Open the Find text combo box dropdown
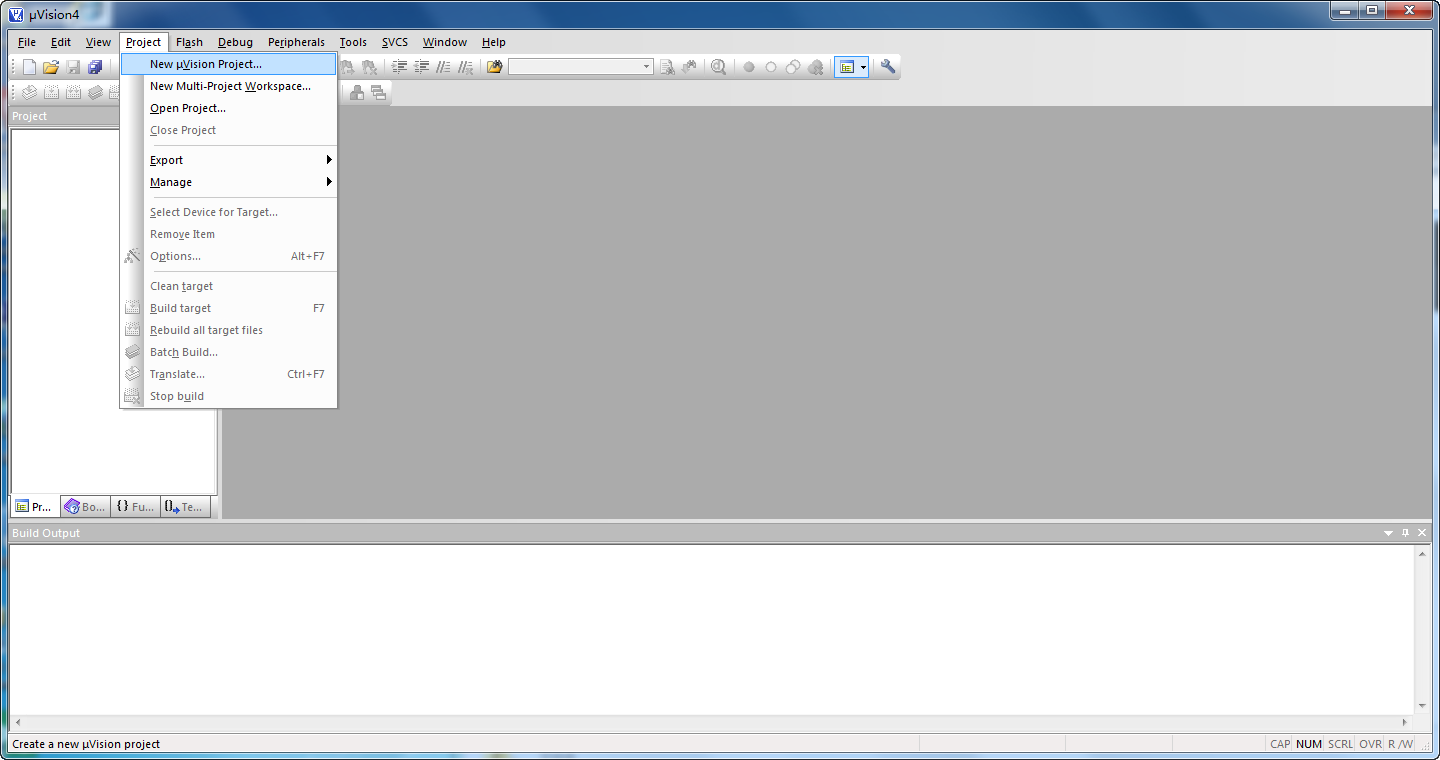 (646, 67)
